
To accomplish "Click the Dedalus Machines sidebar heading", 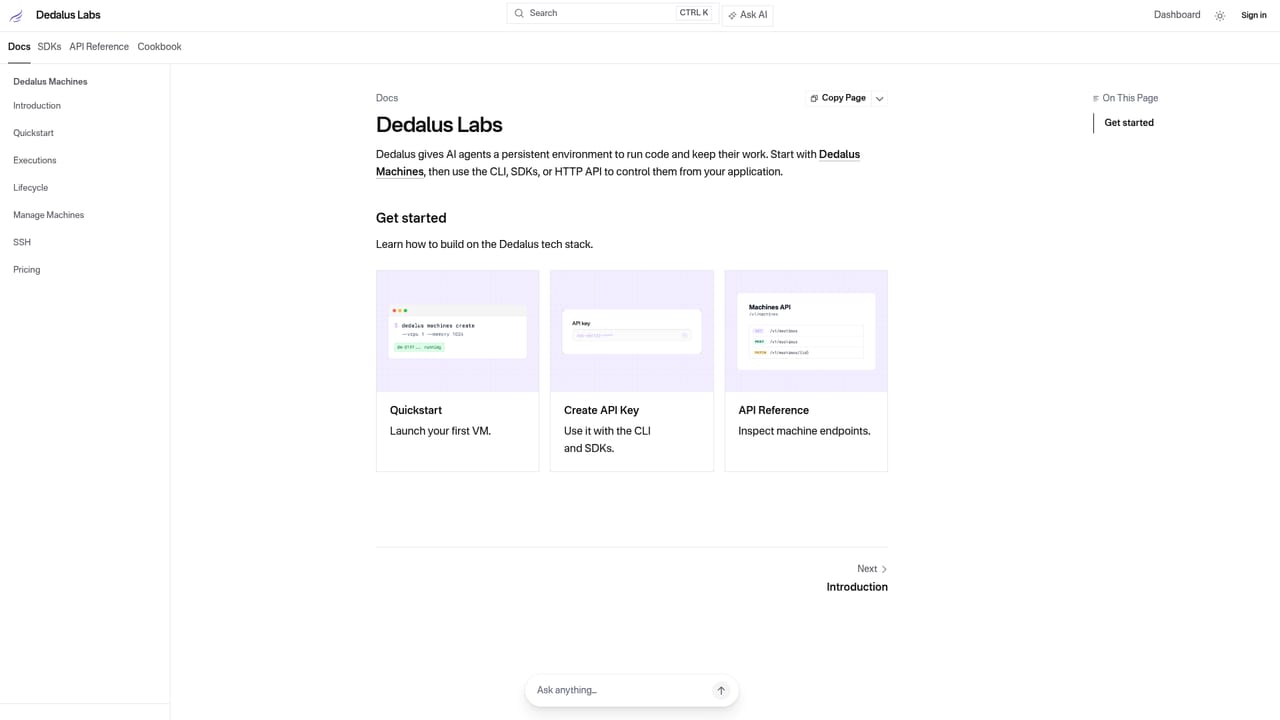I will point(50,82).
